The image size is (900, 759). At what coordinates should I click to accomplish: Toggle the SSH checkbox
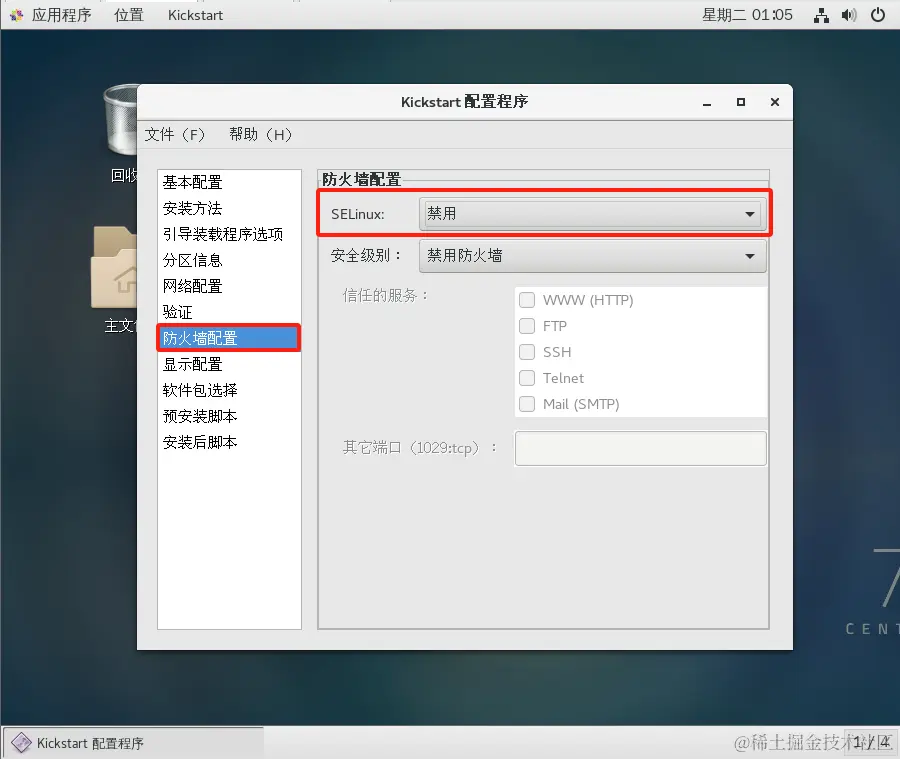point(527,352)
